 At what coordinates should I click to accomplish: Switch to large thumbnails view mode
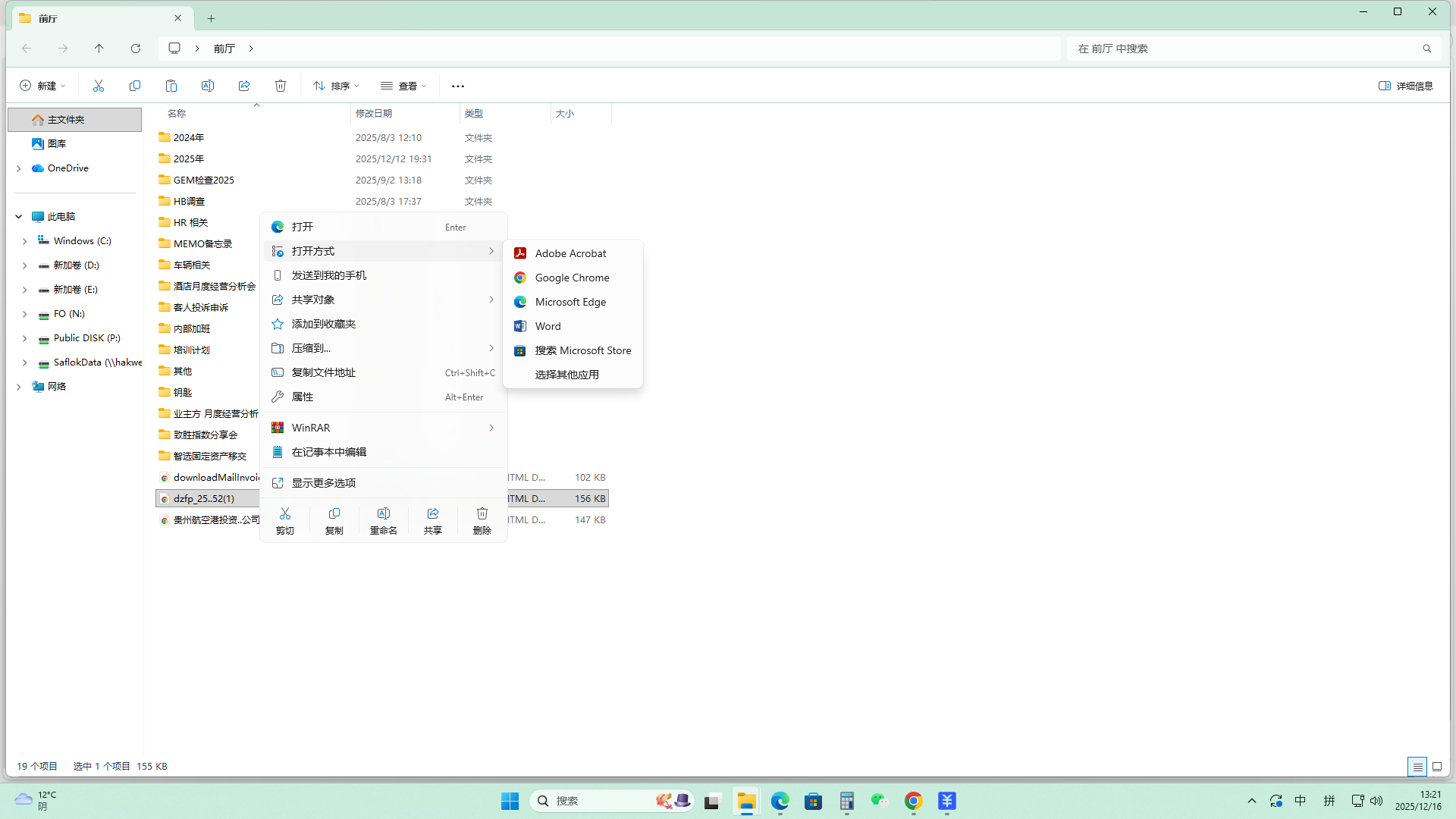(1436, 767)
